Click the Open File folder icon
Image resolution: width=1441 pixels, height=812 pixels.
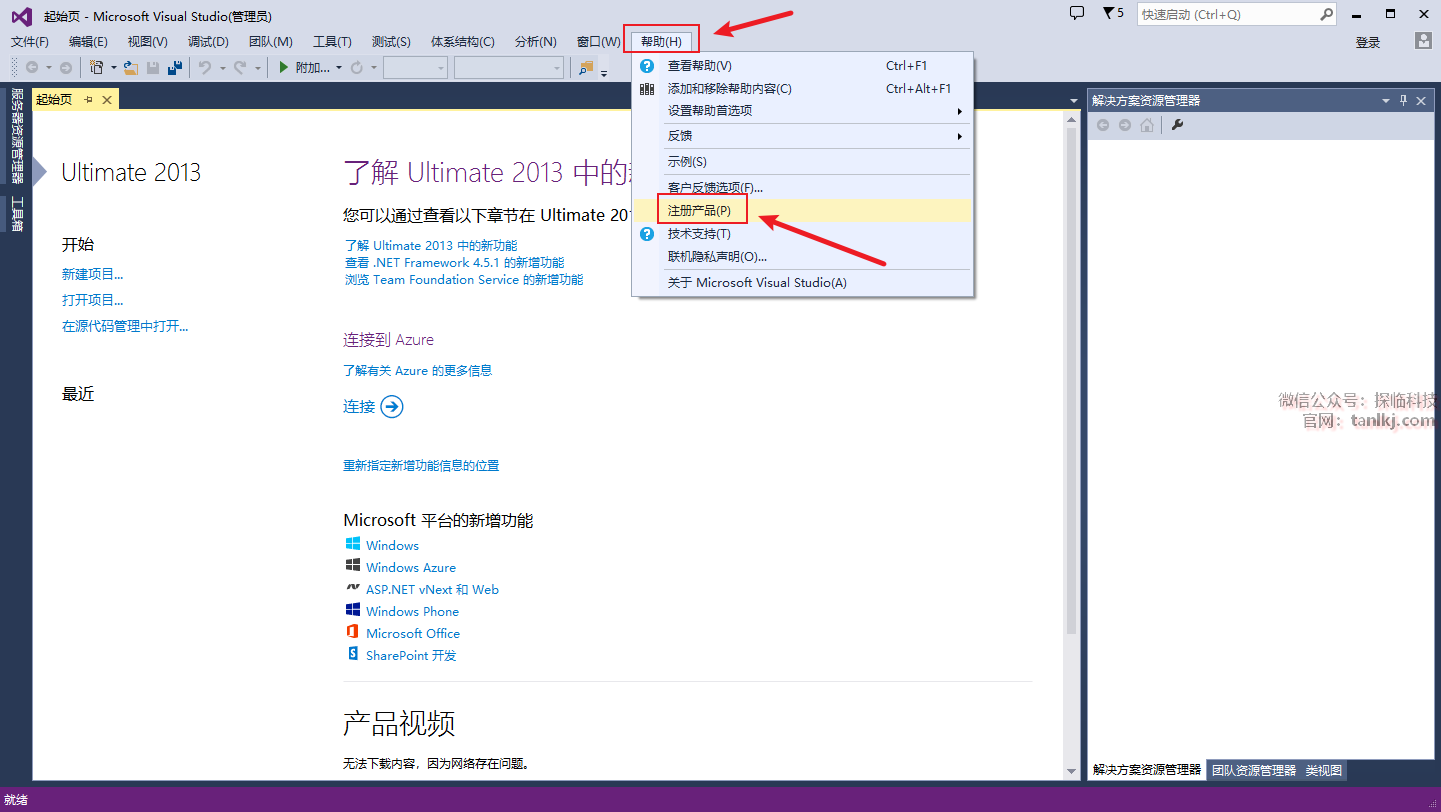pos(130,67)
